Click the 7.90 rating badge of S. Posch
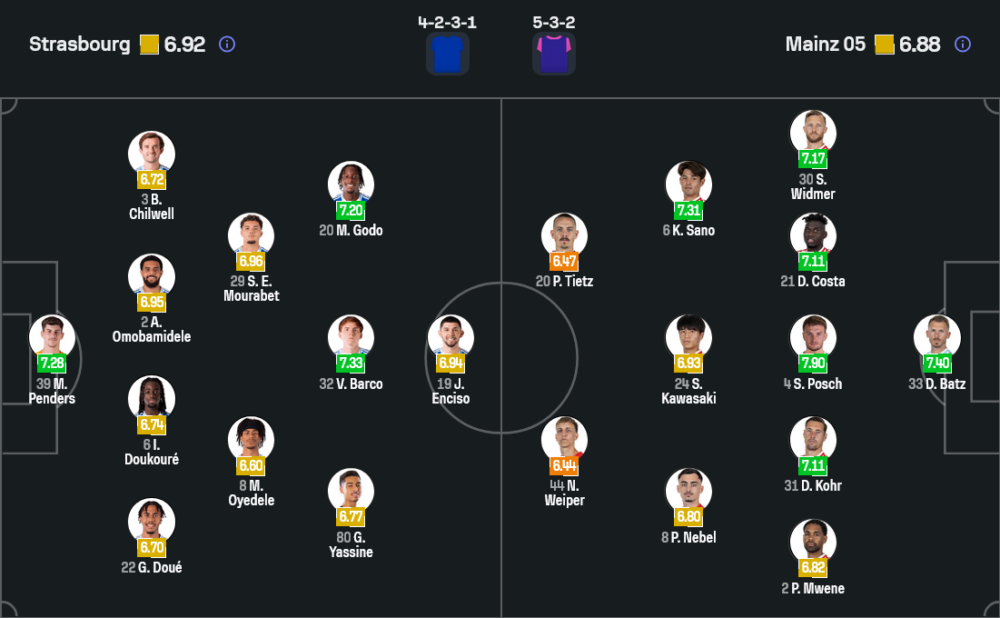This screenshot has width=1000, height=618. (812, 363)
